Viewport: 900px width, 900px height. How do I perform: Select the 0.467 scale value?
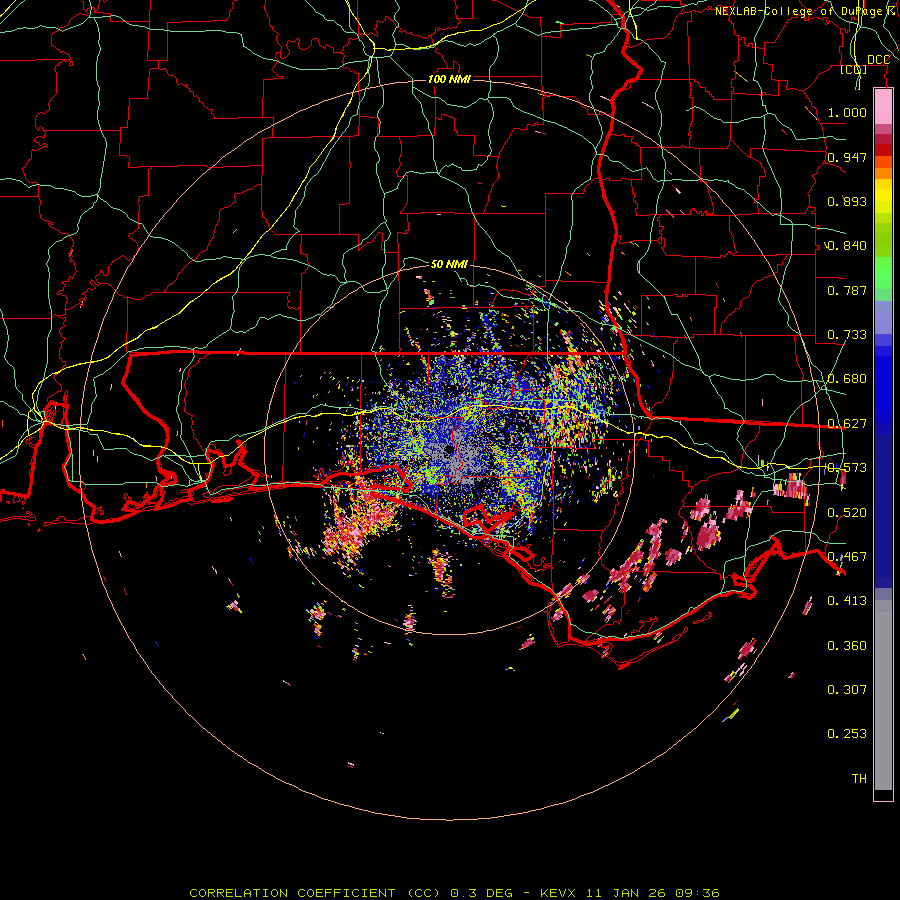tap(847, 557)
